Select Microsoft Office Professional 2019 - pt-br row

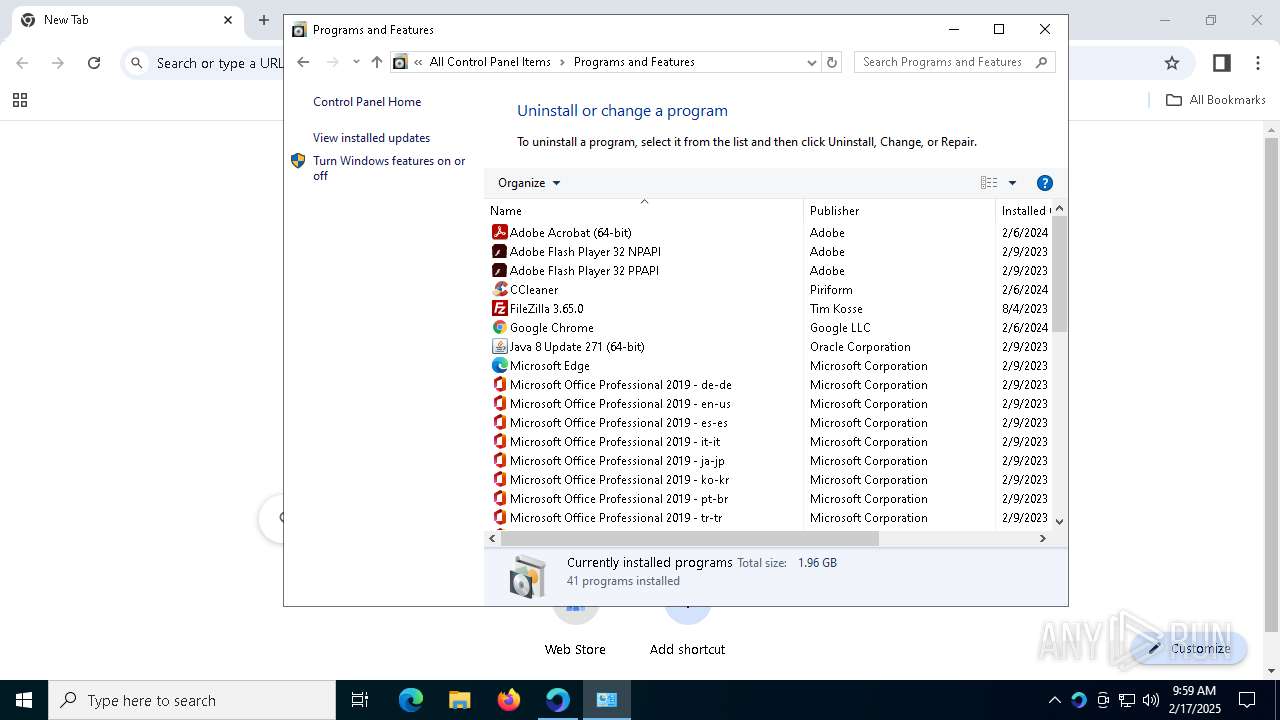pyautogui.click(x=768, y=498)
